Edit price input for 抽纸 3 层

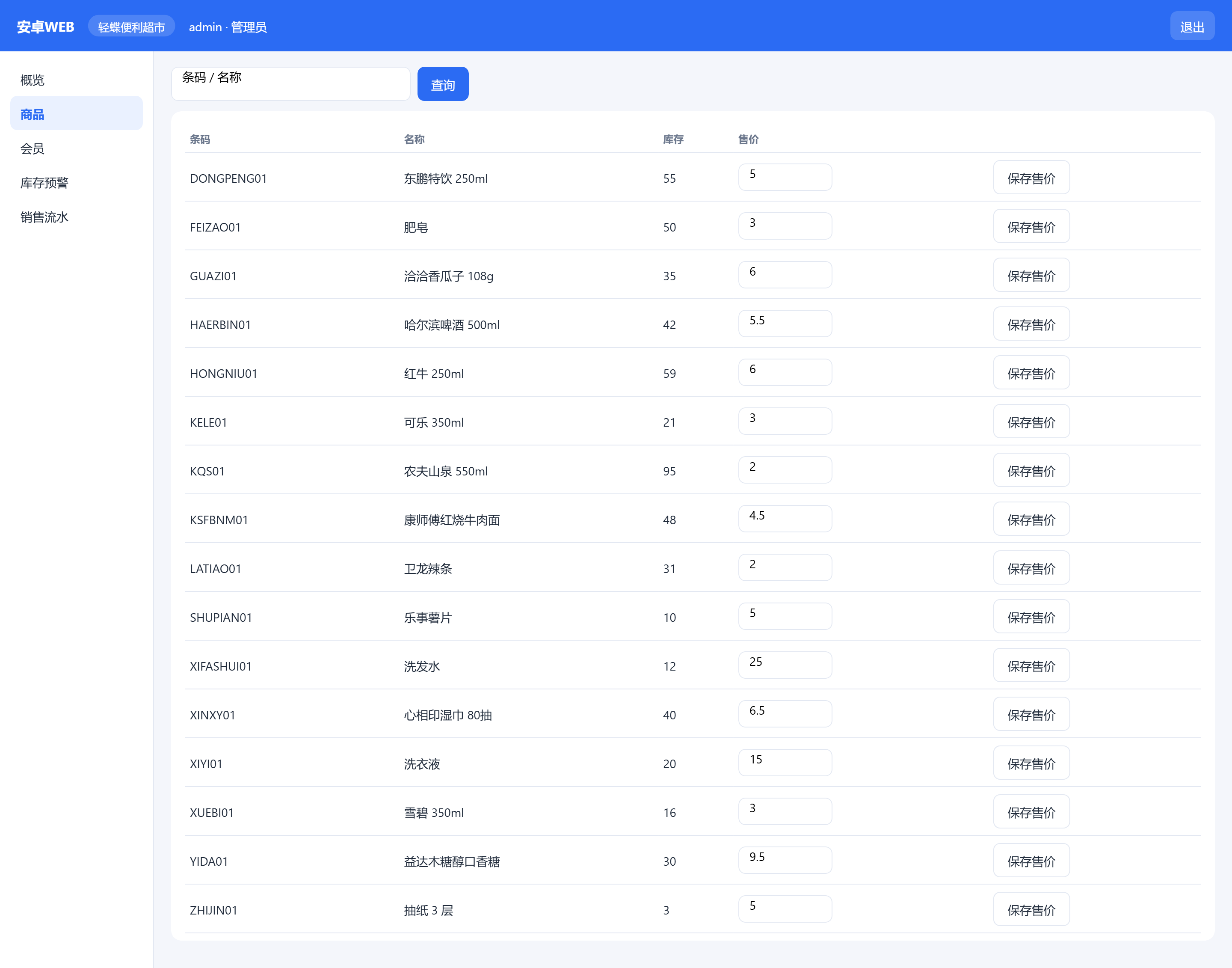(785, 908)
